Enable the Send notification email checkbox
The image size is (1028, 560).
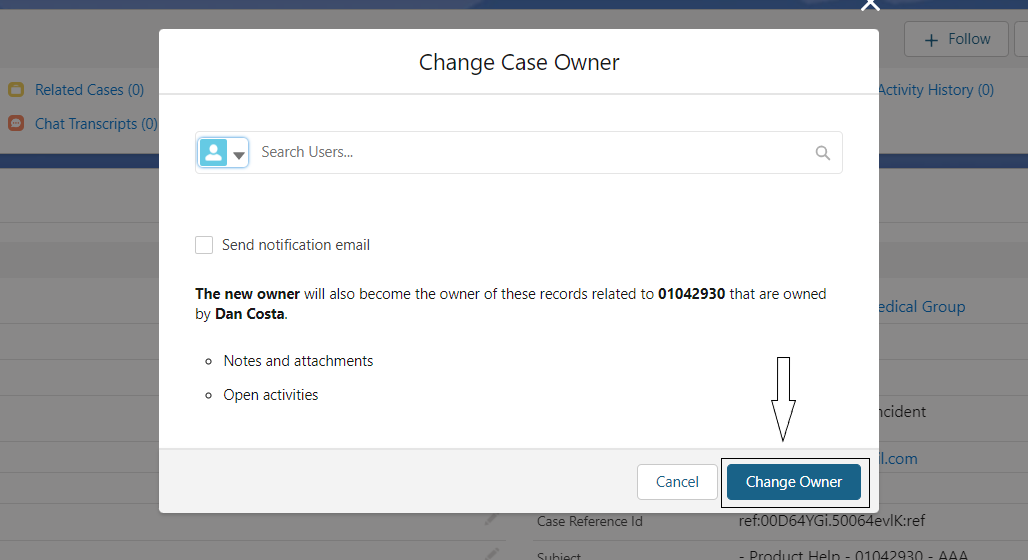pos(204,245)
